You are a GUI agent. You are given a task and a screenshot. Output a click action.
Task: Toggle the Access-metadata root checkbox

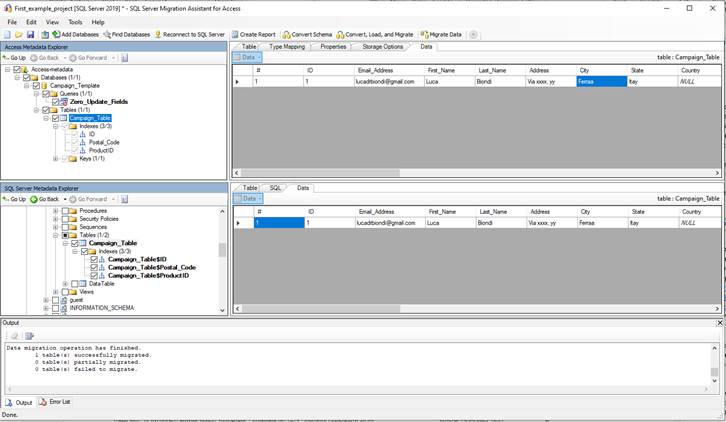pyautogui.click(x=17, y=69)
